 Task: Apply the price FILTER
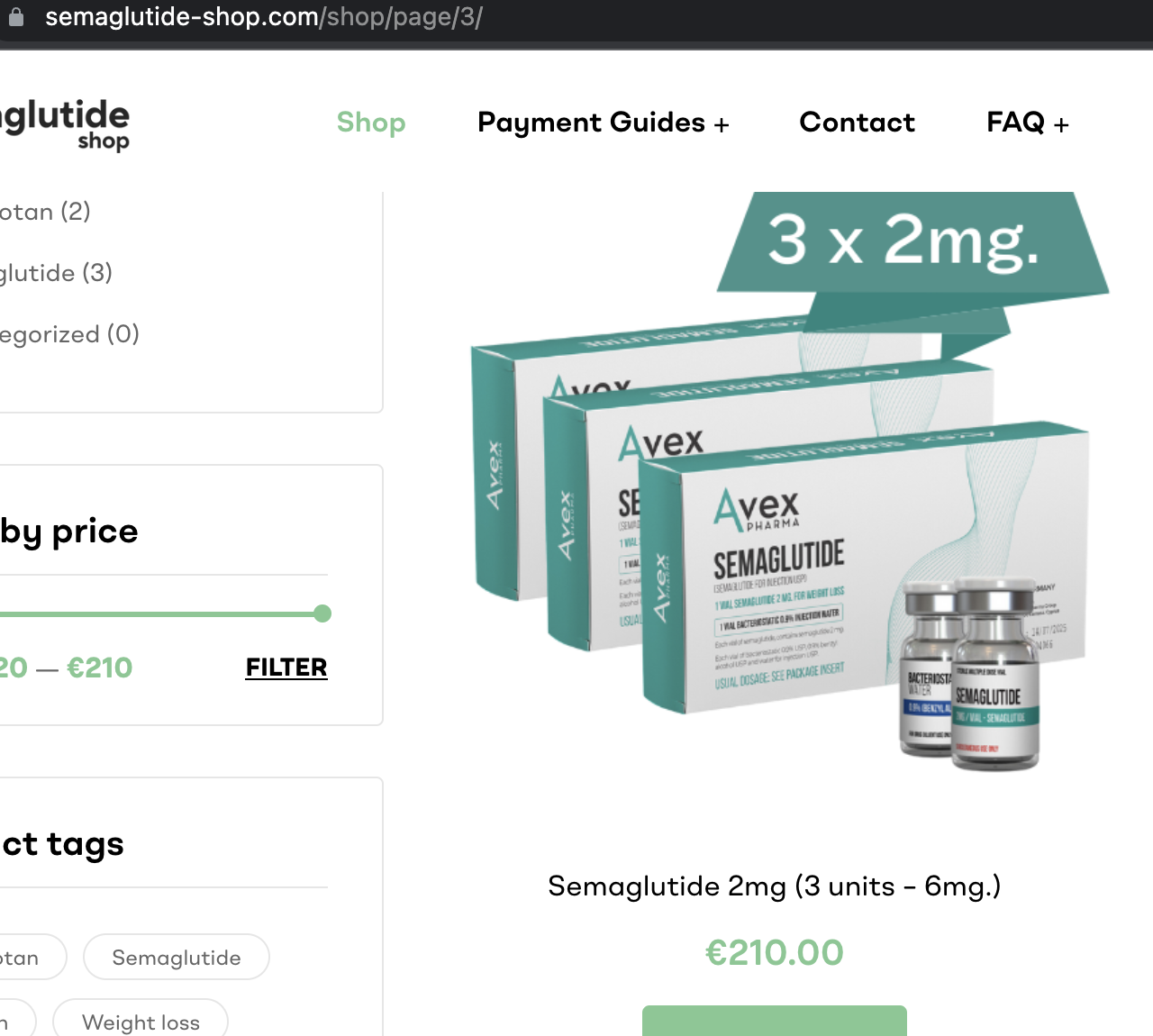click(286, 668)
